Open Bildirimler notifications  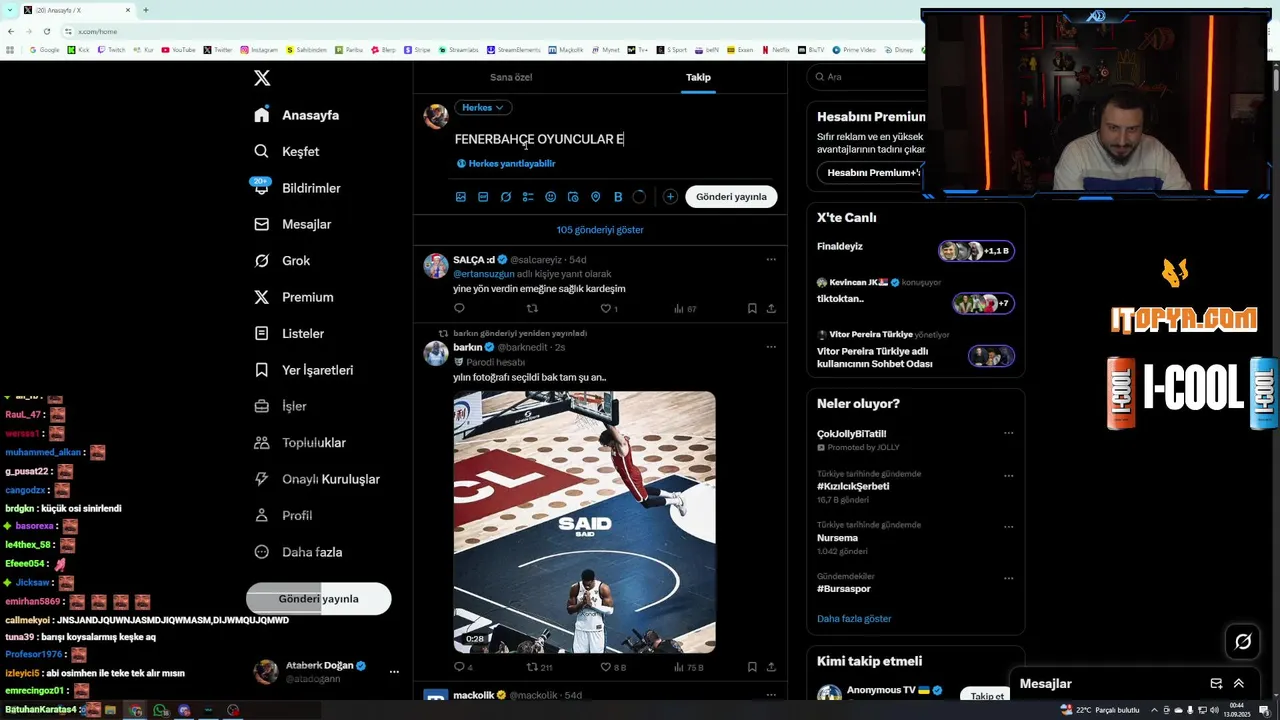coord(297,188)
